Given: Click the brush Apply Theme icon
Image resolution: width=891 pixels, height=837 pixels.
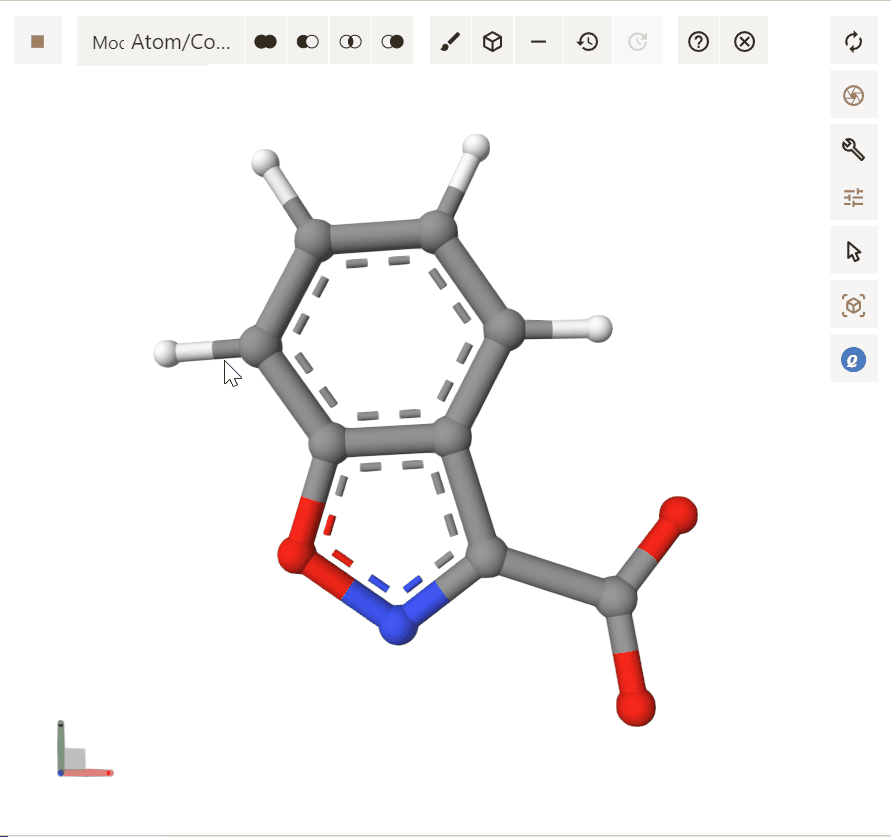Looking at the screenshot, I should click(451, 42).
